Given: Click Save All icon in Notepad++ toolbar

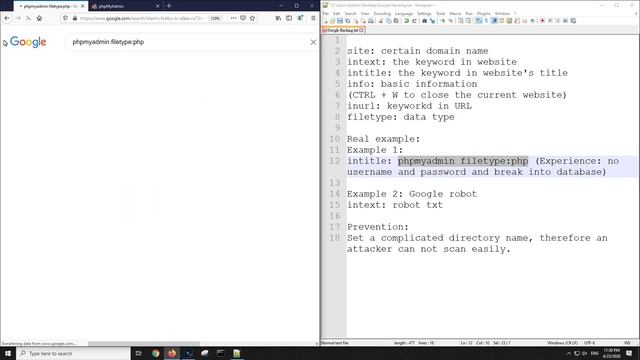Looking at the screenshot, I should (348, 20).
